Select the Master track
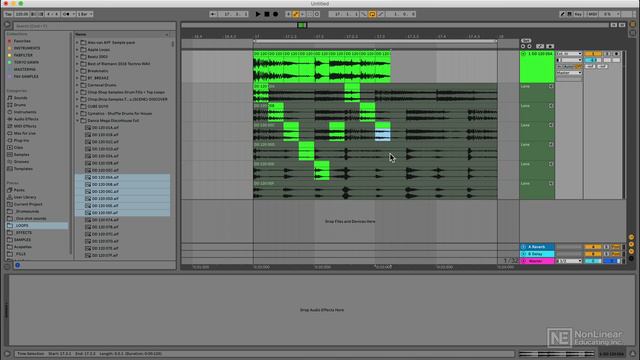This screenshot has height=360, width=640. 537,261
